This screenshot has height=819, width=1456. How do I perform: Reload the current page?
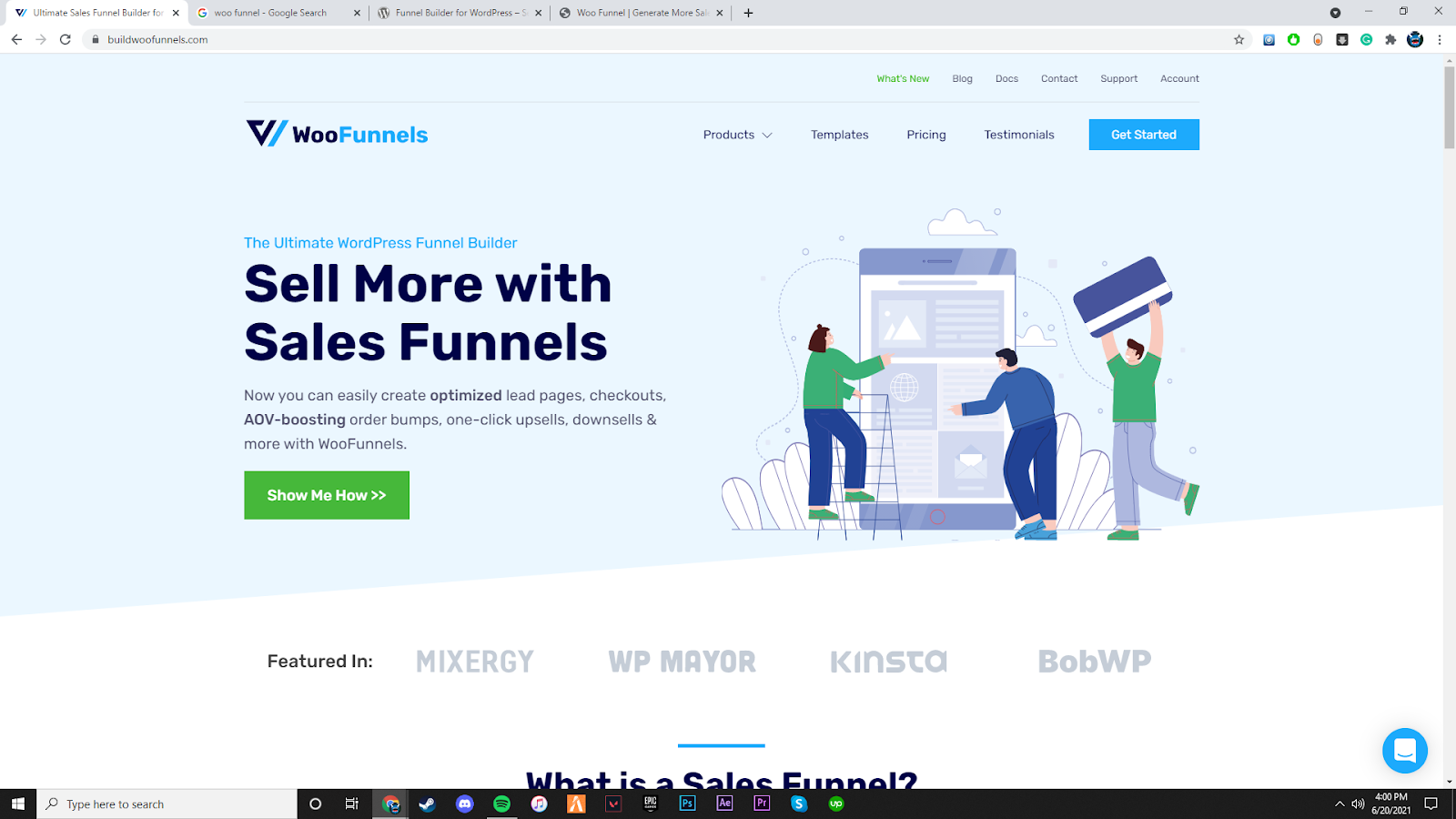[66, 39]
